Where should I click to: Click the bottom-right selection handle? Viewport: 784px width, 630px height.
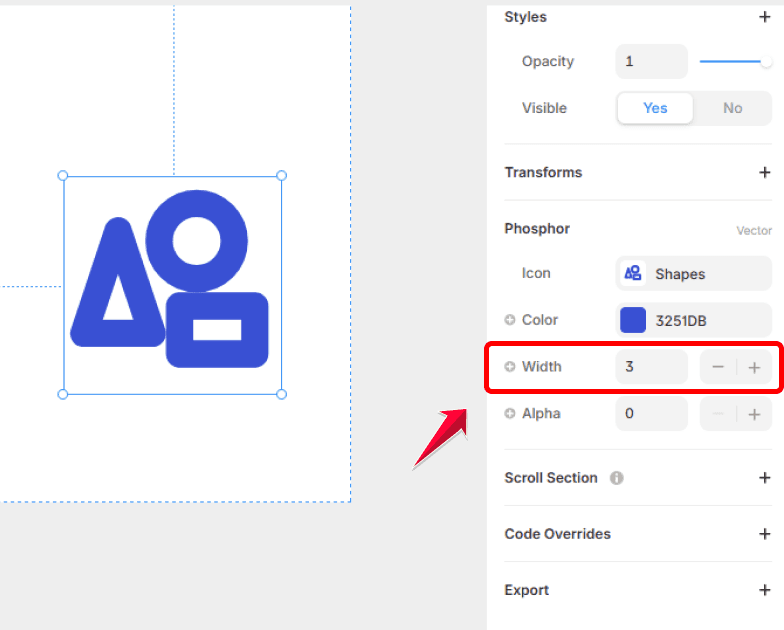282,394
